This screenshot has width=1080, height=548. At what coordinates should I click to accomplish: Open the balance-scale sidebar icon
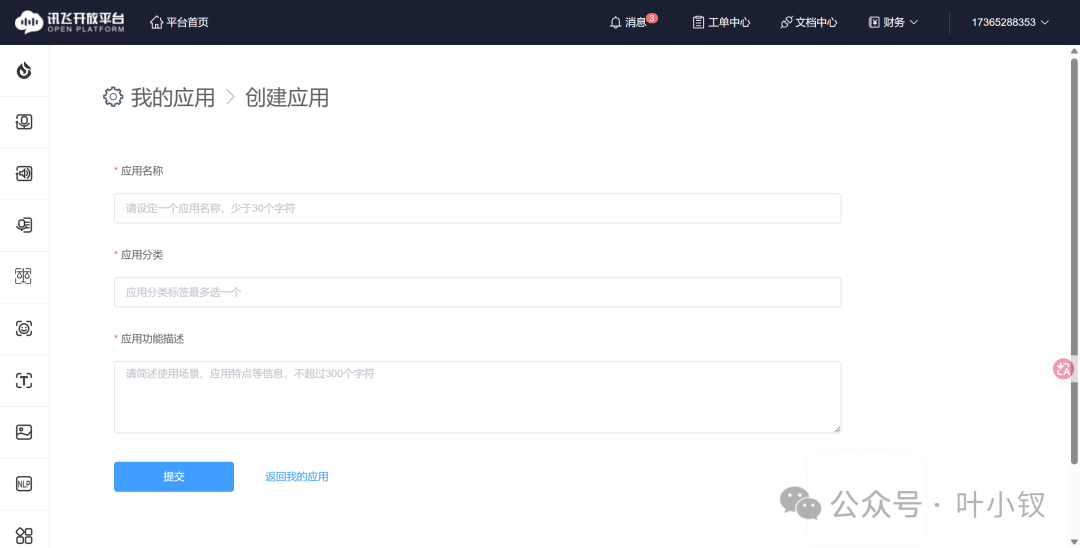(x=24, y=277)
